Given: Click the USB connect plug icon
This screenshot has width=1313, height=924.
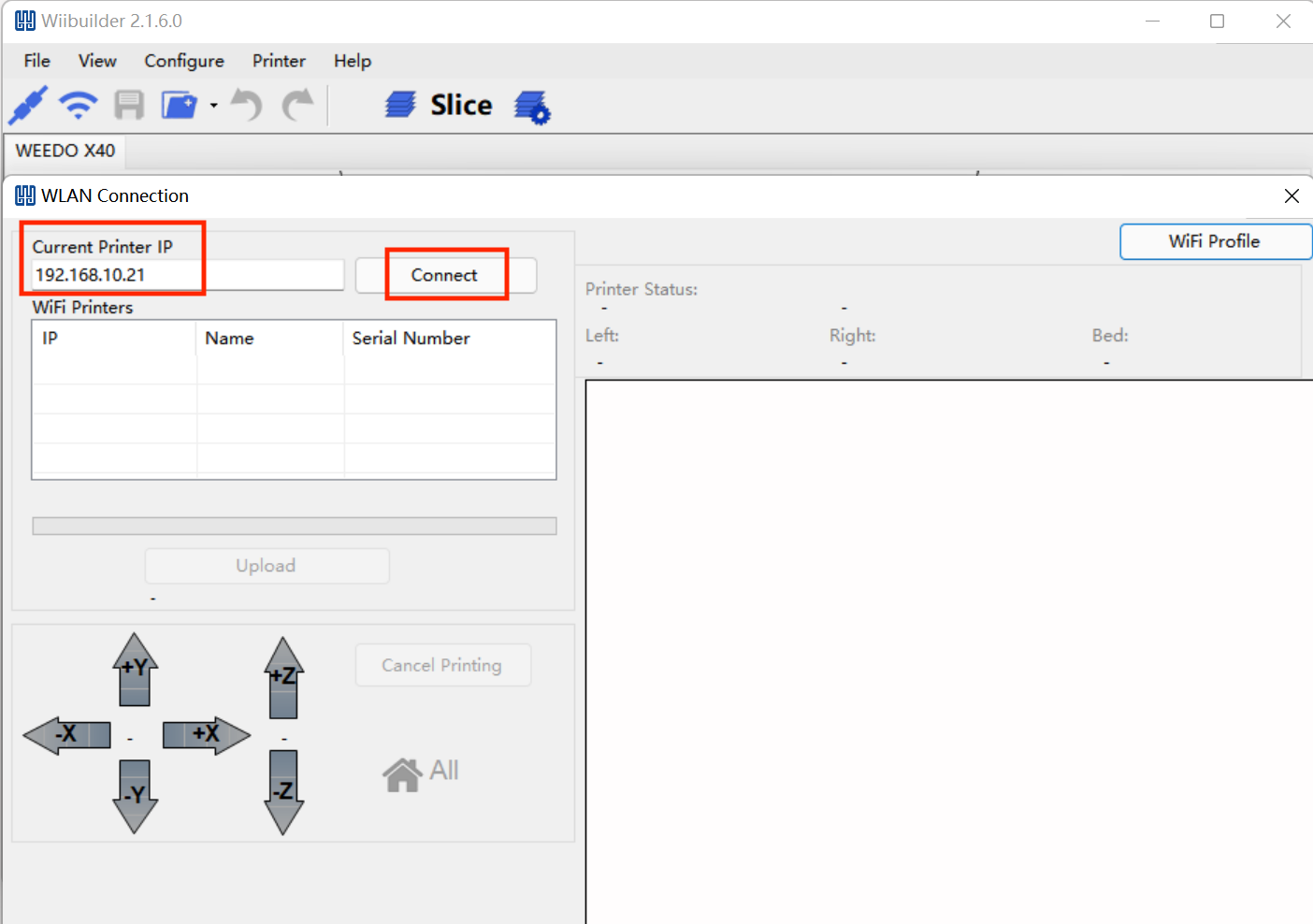Looking at the screenshot, I should point(28,105).
